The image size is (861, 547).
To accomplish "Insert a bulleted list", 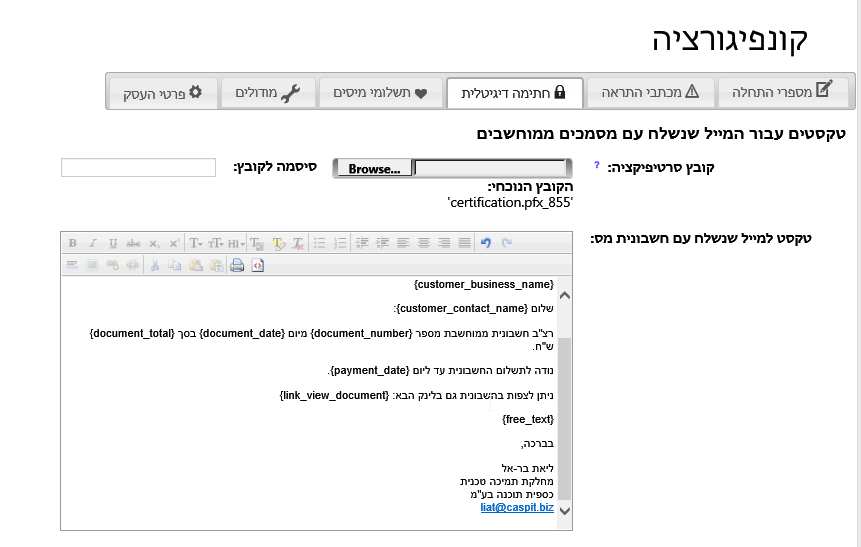I will coord(320,243).
